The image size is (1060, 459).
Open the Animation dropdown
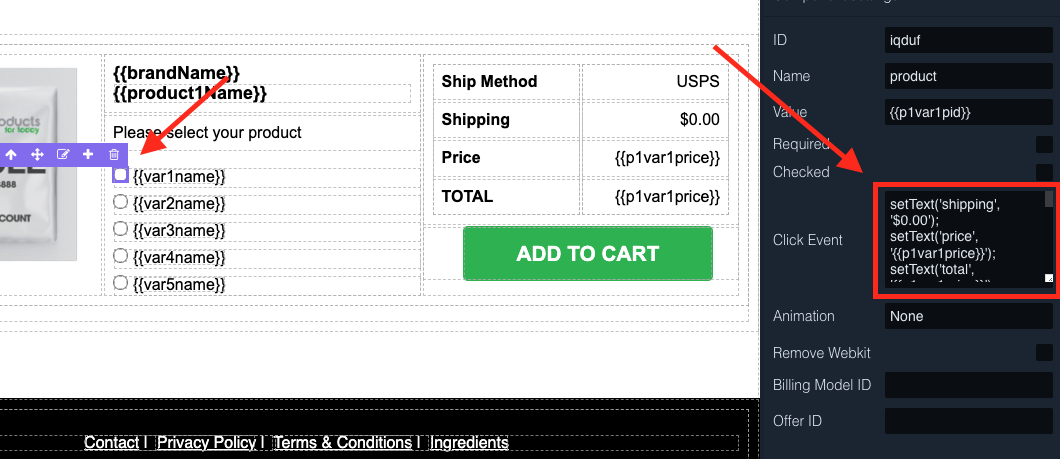[969, 316]
